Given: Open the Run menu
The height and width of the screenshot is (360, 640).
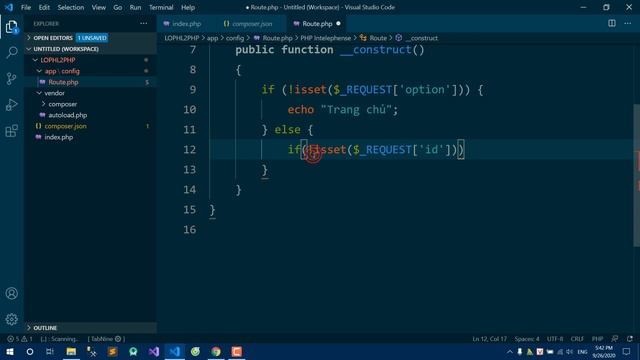Looking at the screenshot, I should point(135,7).
